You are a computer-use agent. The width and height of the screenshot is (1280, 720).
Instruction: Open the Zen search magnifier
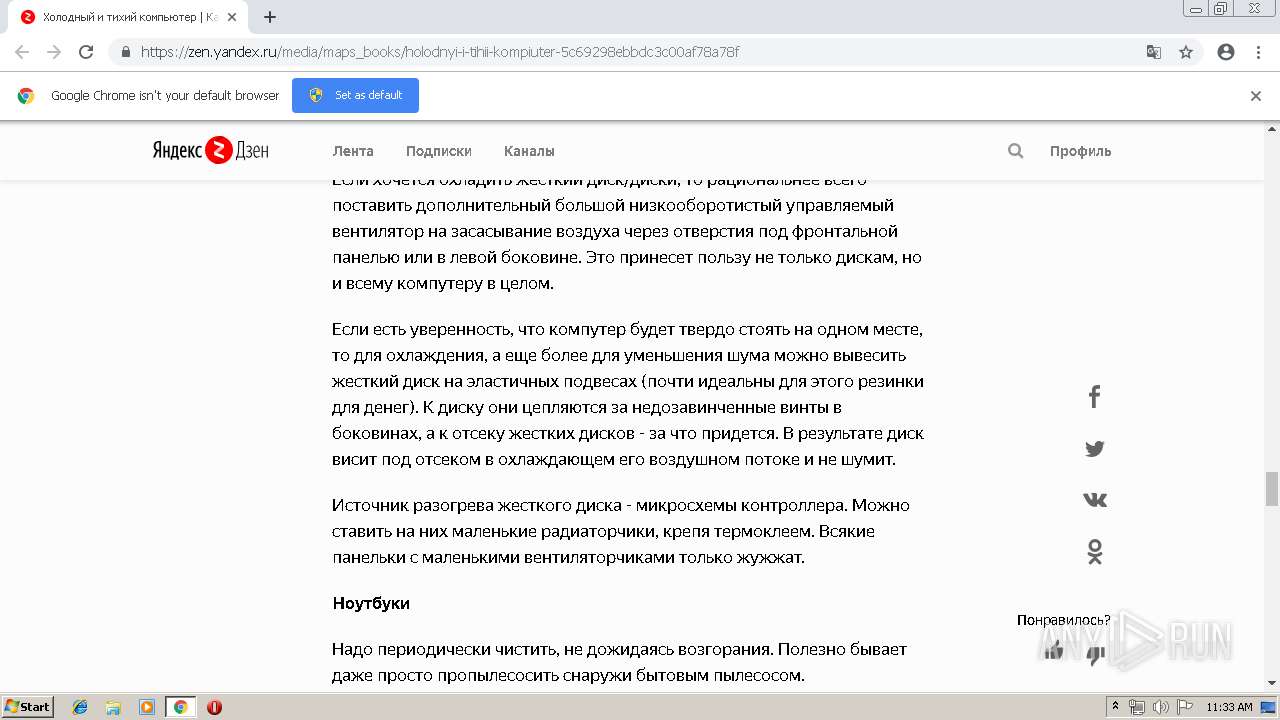click(1015, 151)
